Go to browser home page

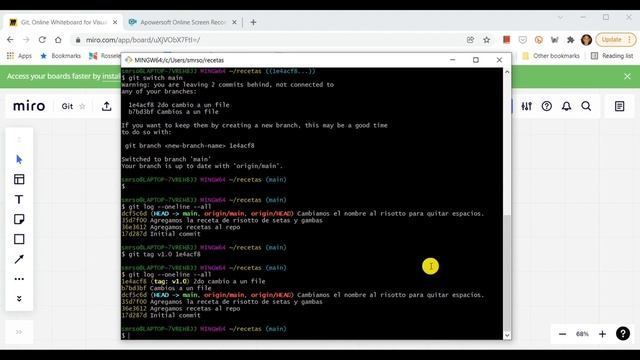58,40
